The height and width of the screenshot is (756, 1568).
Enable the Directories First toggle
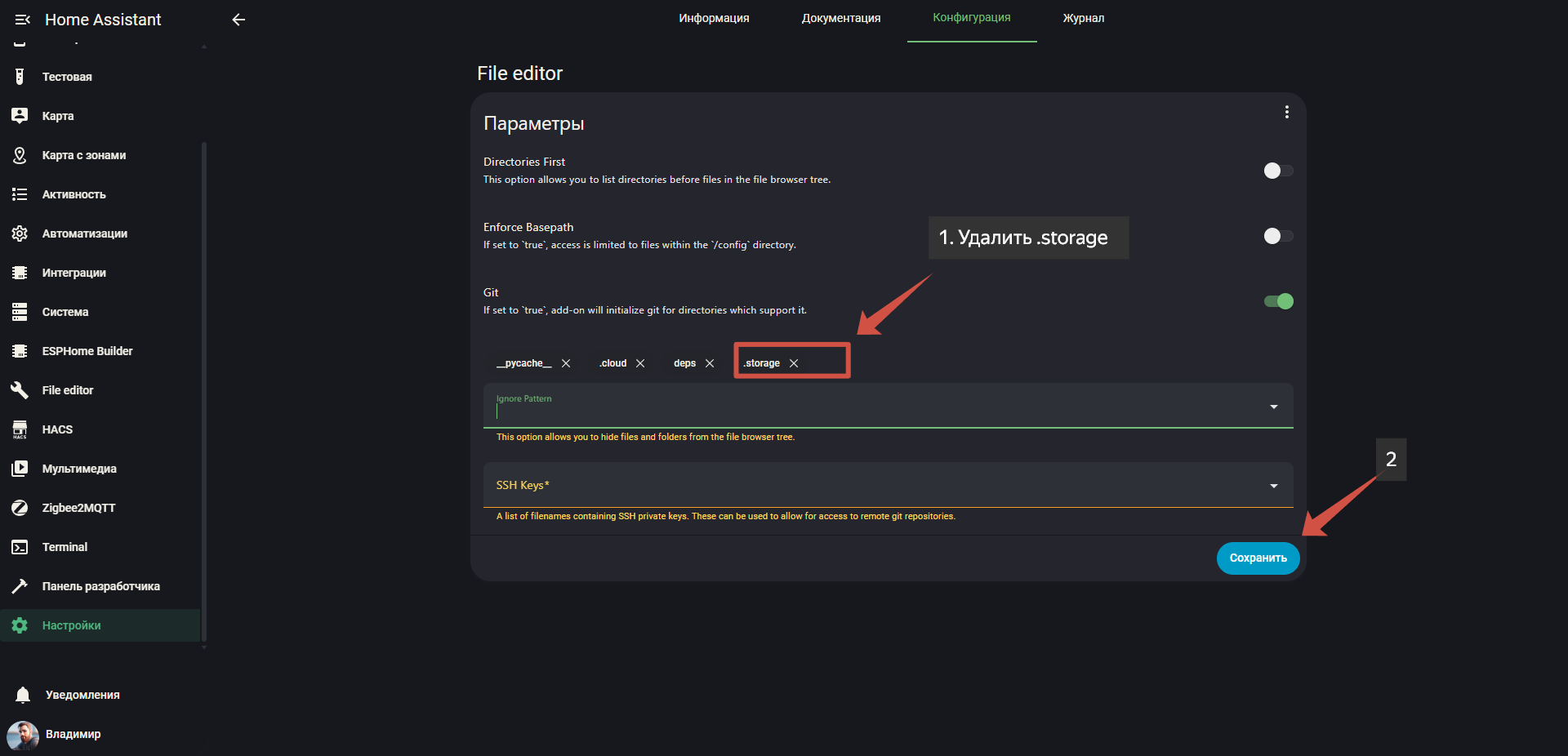1278,171
